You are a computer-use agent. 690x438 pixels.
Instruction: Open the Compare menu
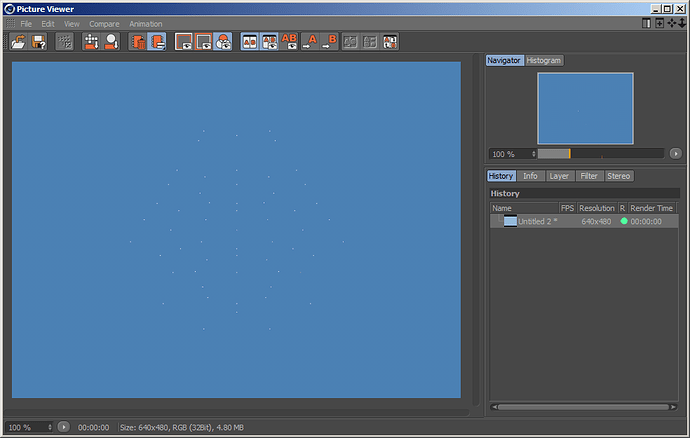click(x=104, y=23)
